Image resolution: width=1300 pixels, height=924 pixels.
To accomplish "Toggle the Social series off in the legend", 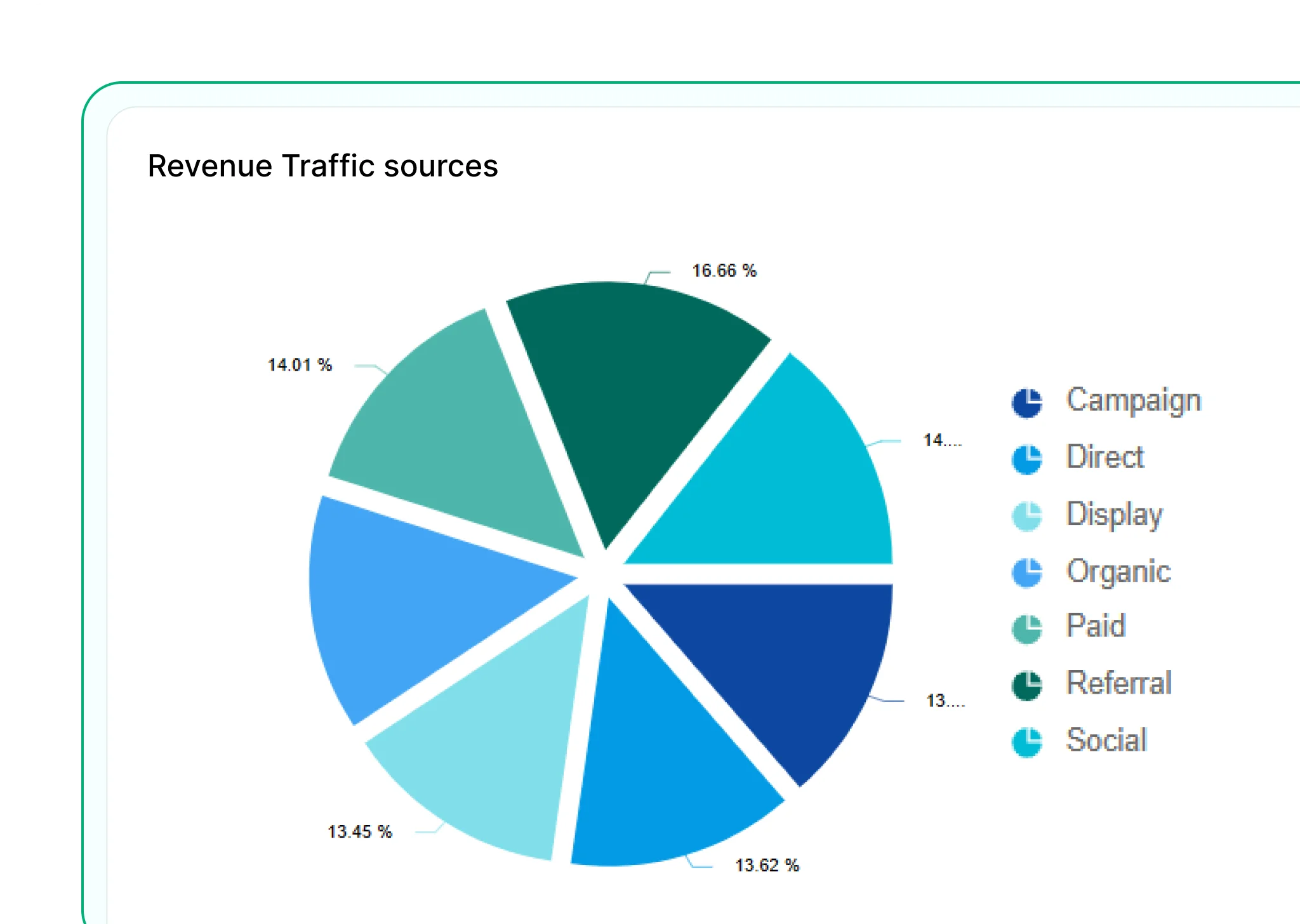I will pyautogui.click(x=1105, y=741).
